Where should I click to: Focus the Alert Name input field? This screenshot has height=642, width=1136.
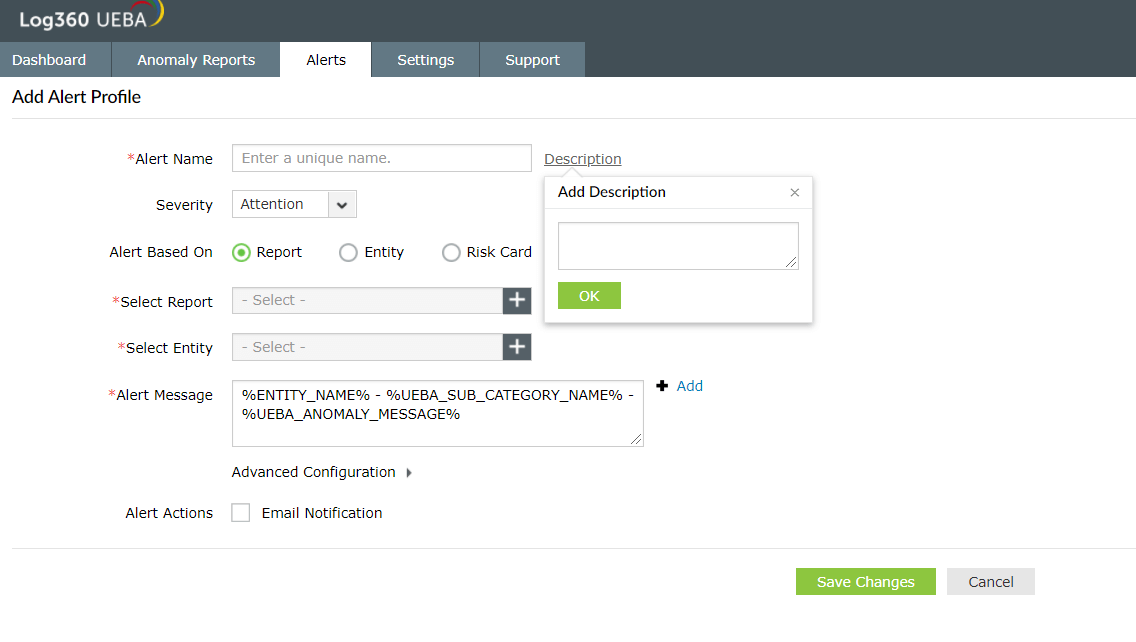[x=381, y=158]
